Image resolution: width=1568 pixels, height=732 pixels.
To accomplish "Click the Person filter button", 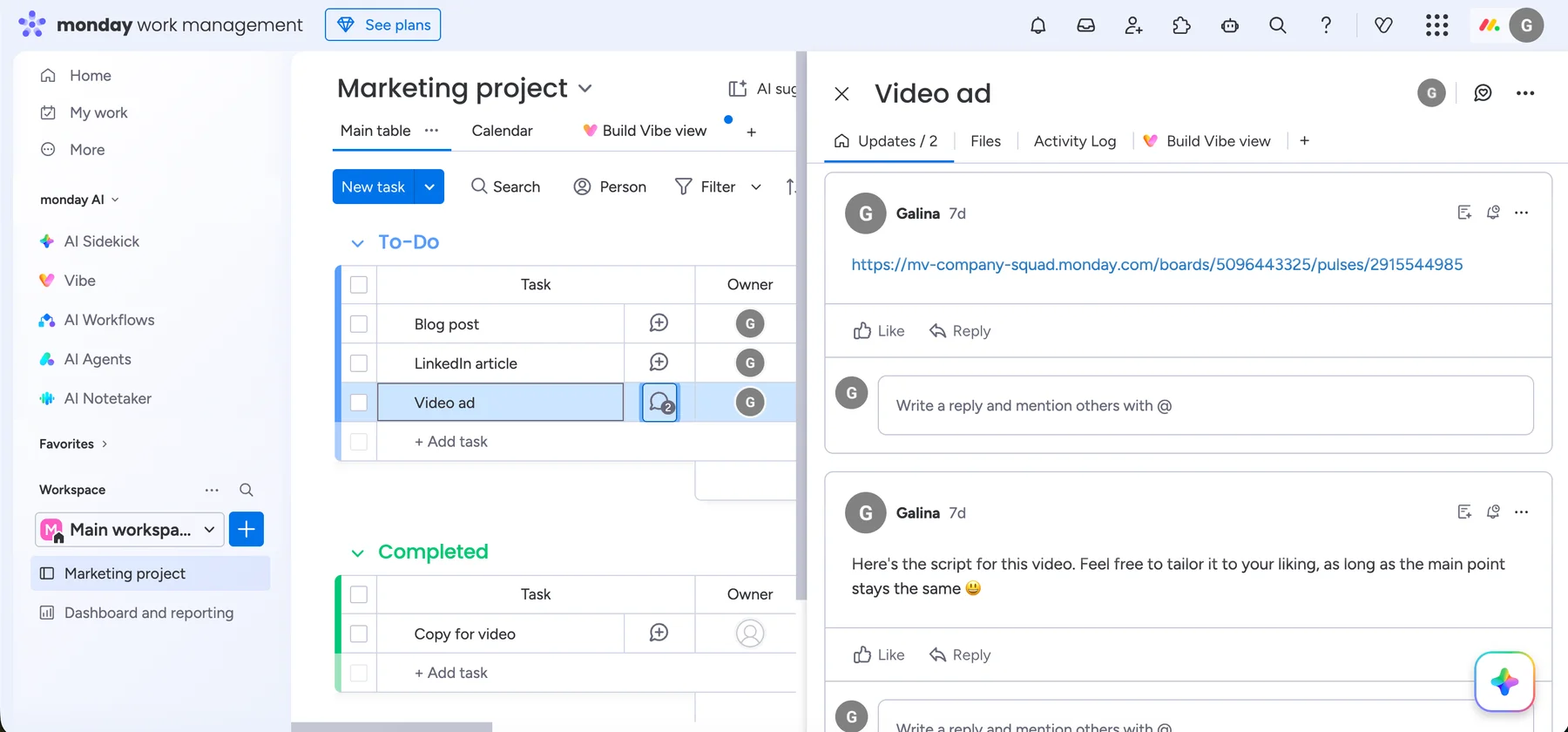I will (610, 186).
